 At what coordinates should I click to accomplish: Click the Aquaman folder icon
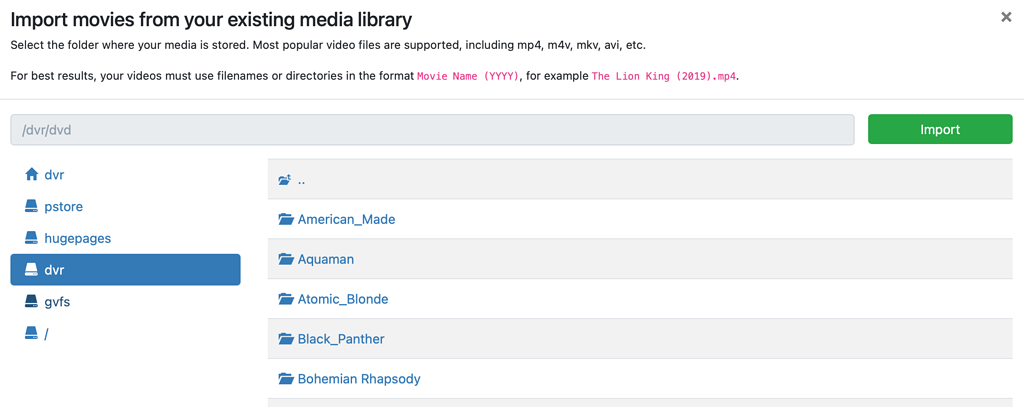pos(286,260)
